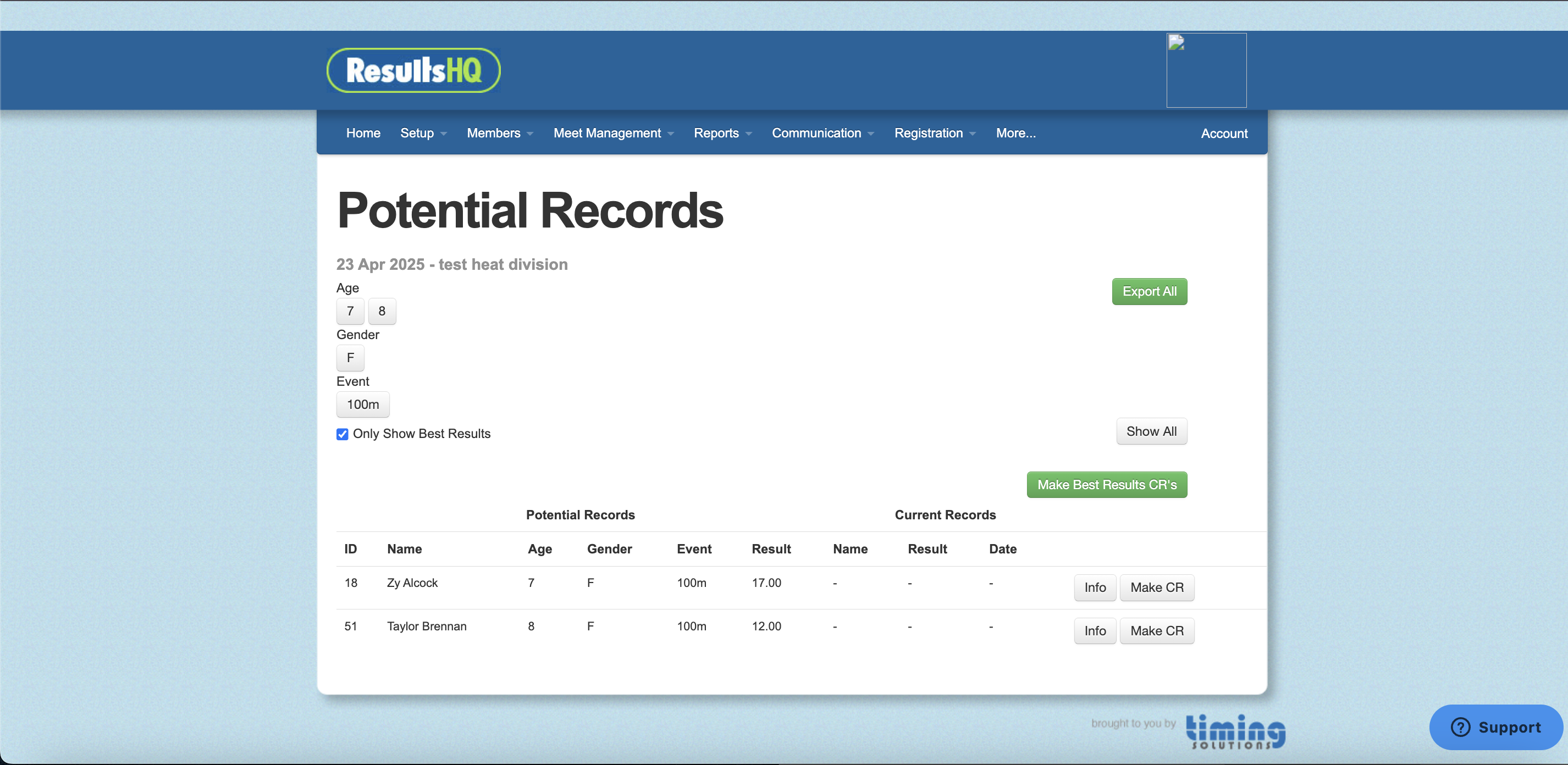The width and height of the screenshot is (1568, 765).
Task: Click the Date column header
Action: tap(1002, 549)
